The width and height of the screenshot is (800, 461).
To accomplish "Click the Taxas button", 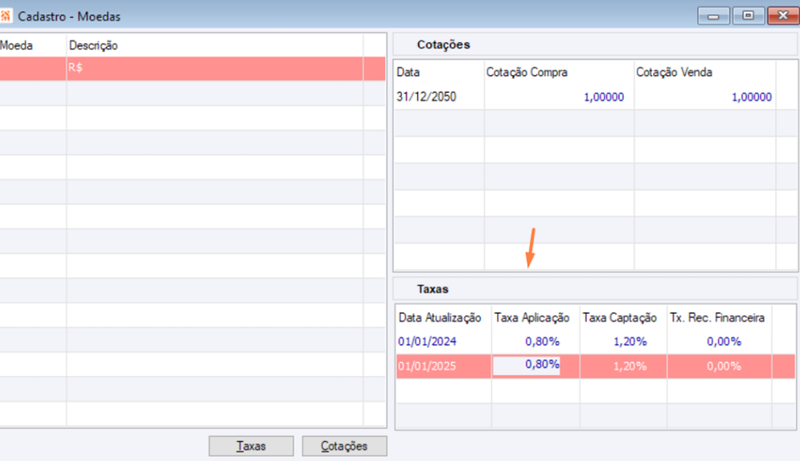I will [x=251, y=446].
